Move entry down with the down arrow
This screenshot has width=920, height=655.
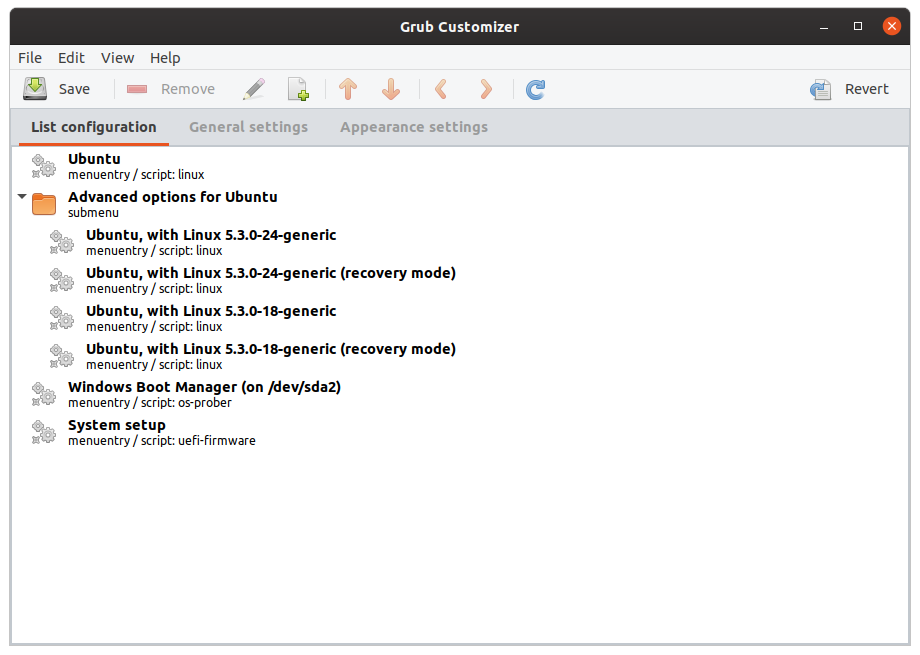click(391, 89)
